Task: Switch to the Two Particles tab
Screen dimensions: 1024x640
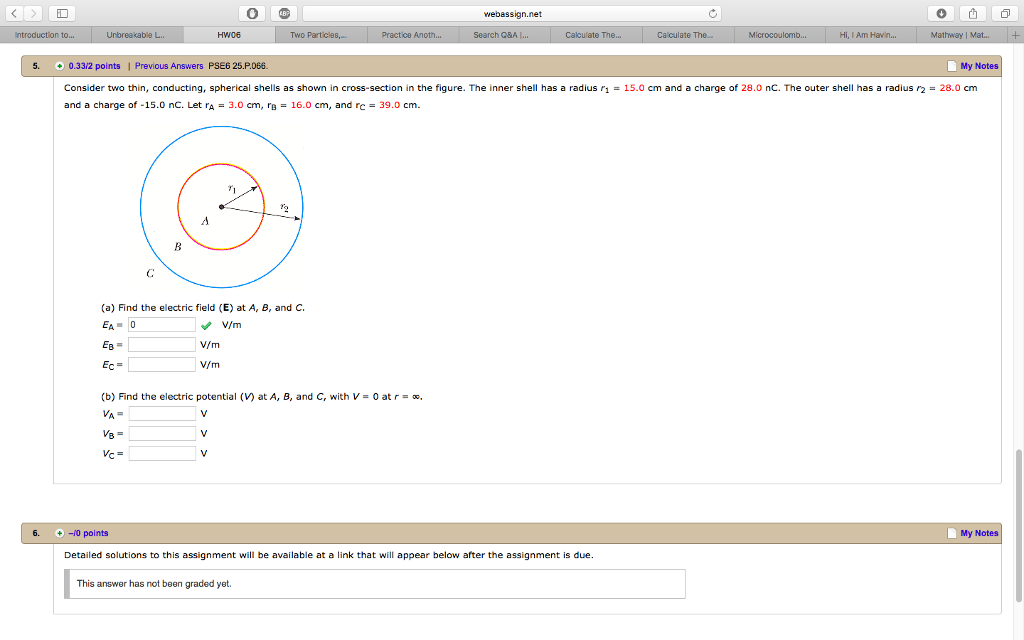Action: coord(320,34)
